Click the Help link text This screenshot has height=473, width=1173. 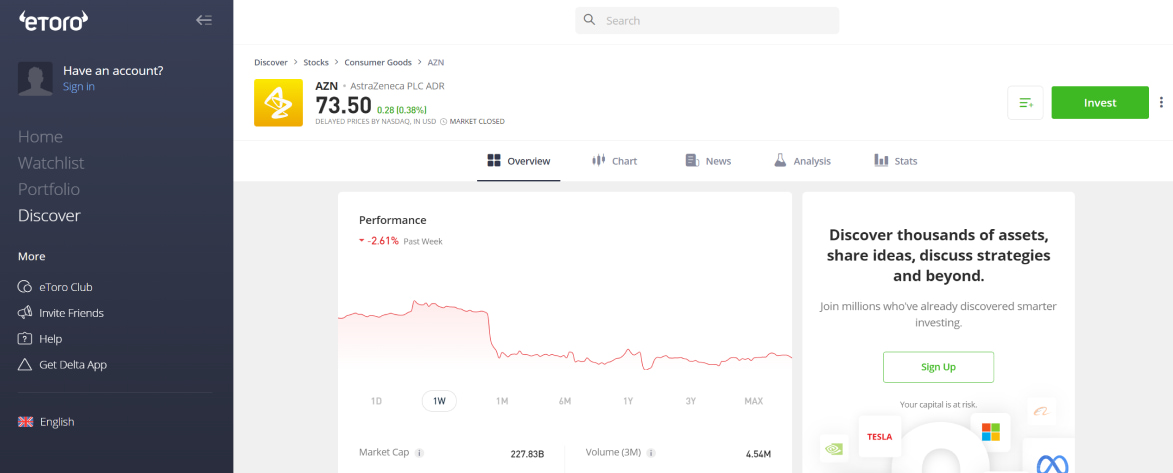51,338
